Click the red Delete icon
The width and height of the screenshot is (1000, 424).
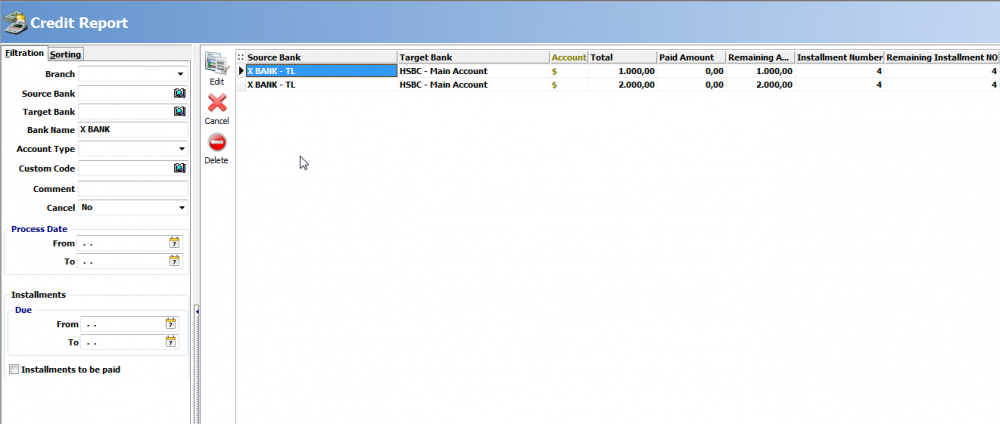217,142
